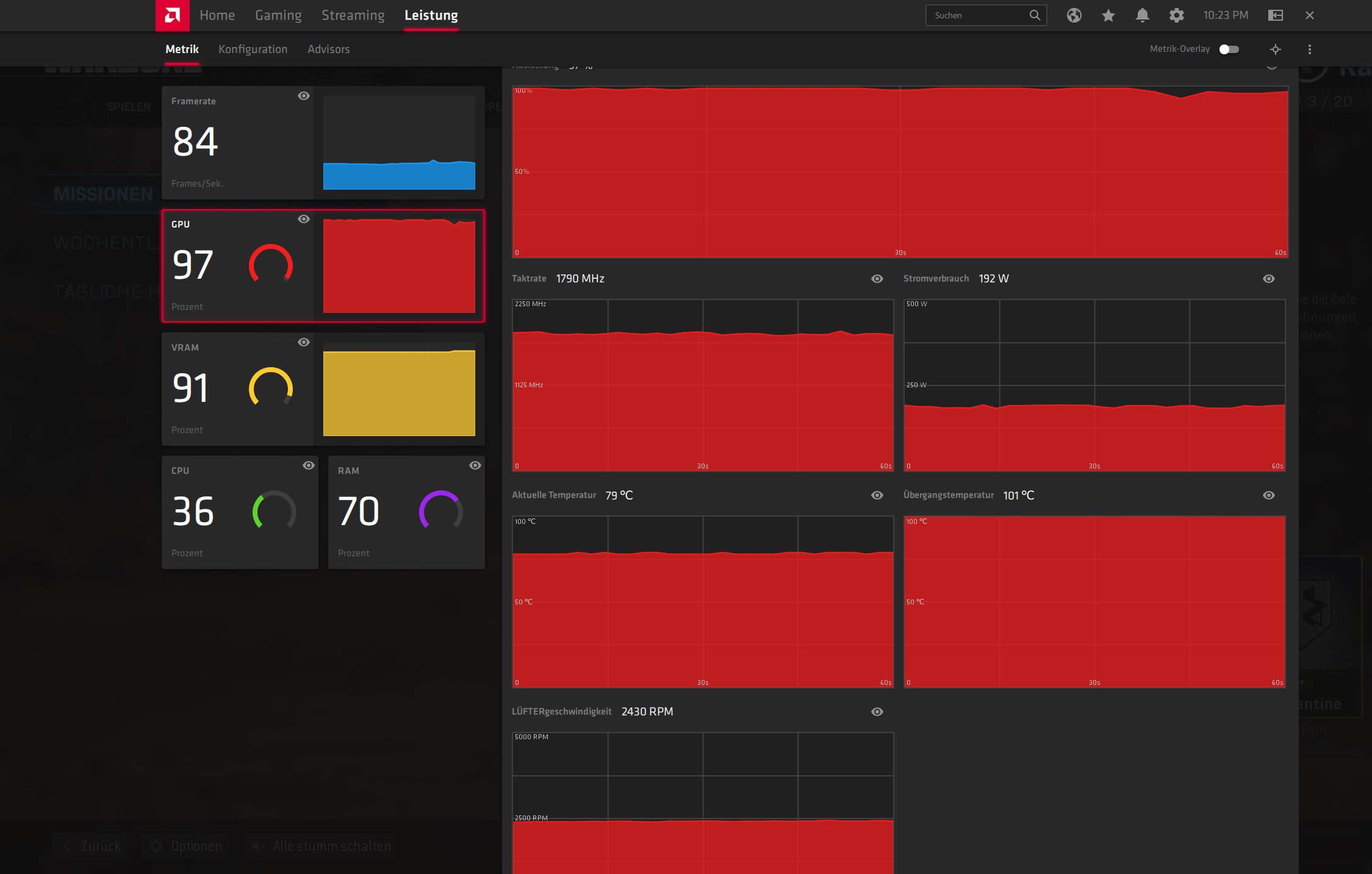The height and width of the screenshot is (874, 1372).
Task: Click the crosshair icon beside Metrik-Overlay
Action: 1275,49
